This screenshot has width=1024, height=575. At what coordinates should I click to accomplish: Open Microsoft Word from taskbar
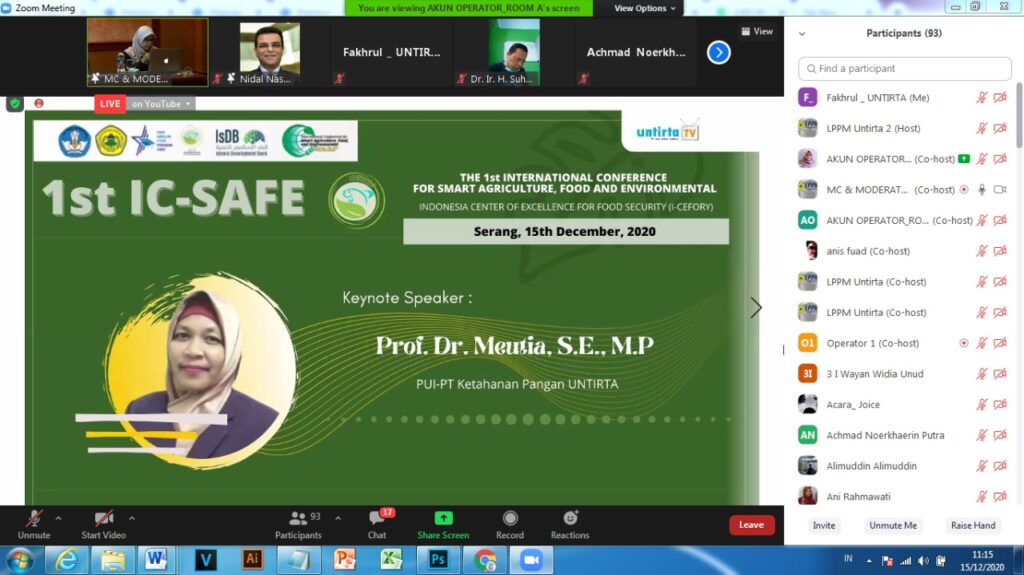156,560
